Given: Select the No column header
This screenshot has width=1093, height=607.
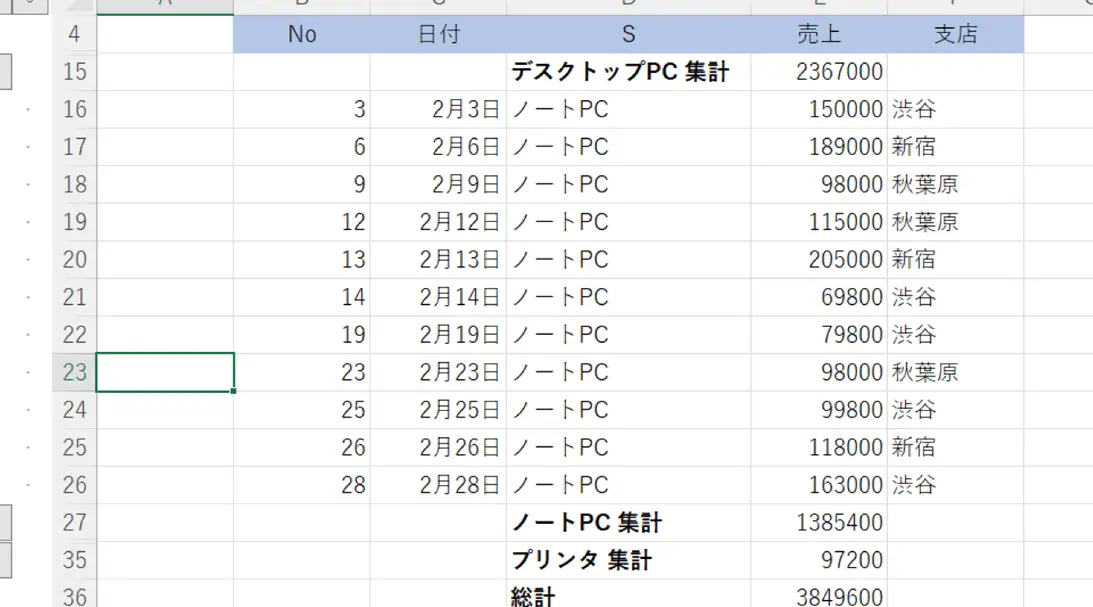Looking at the screenshot, I should coord(302,33).
